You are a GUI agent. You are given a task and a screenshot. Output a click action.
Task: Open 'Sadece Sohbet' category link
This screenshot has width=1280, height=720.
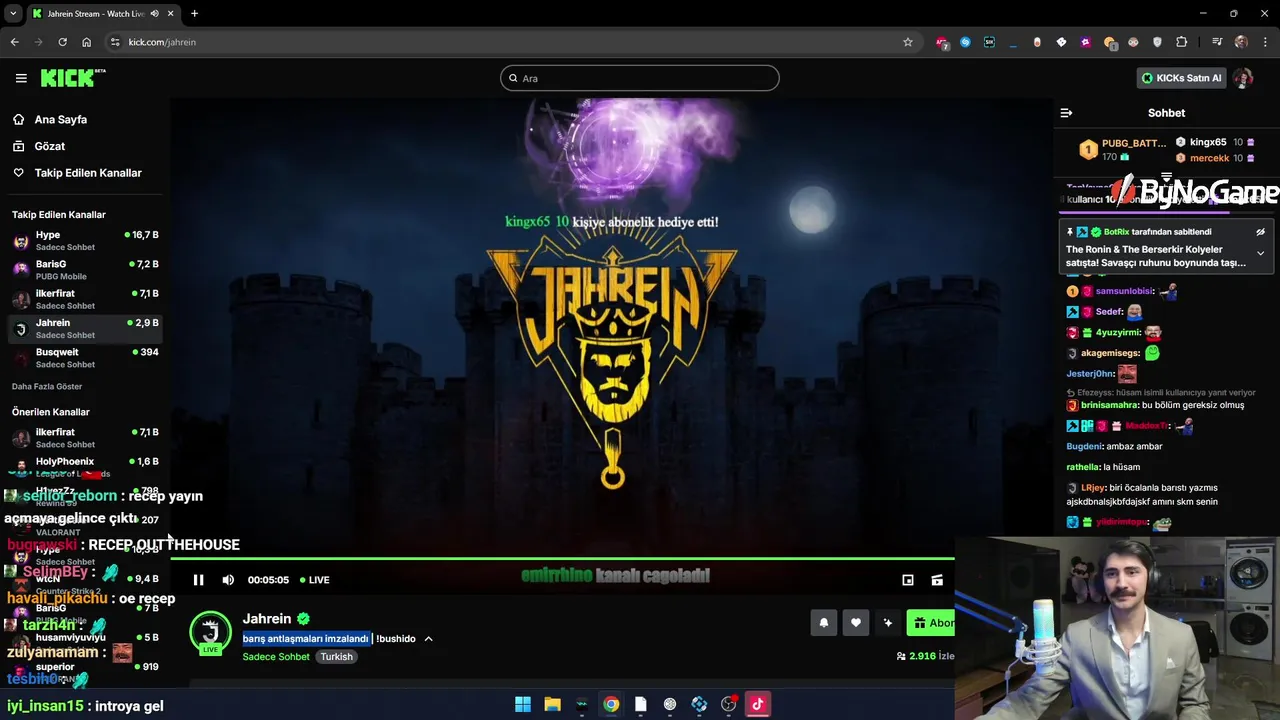point(276,657)
